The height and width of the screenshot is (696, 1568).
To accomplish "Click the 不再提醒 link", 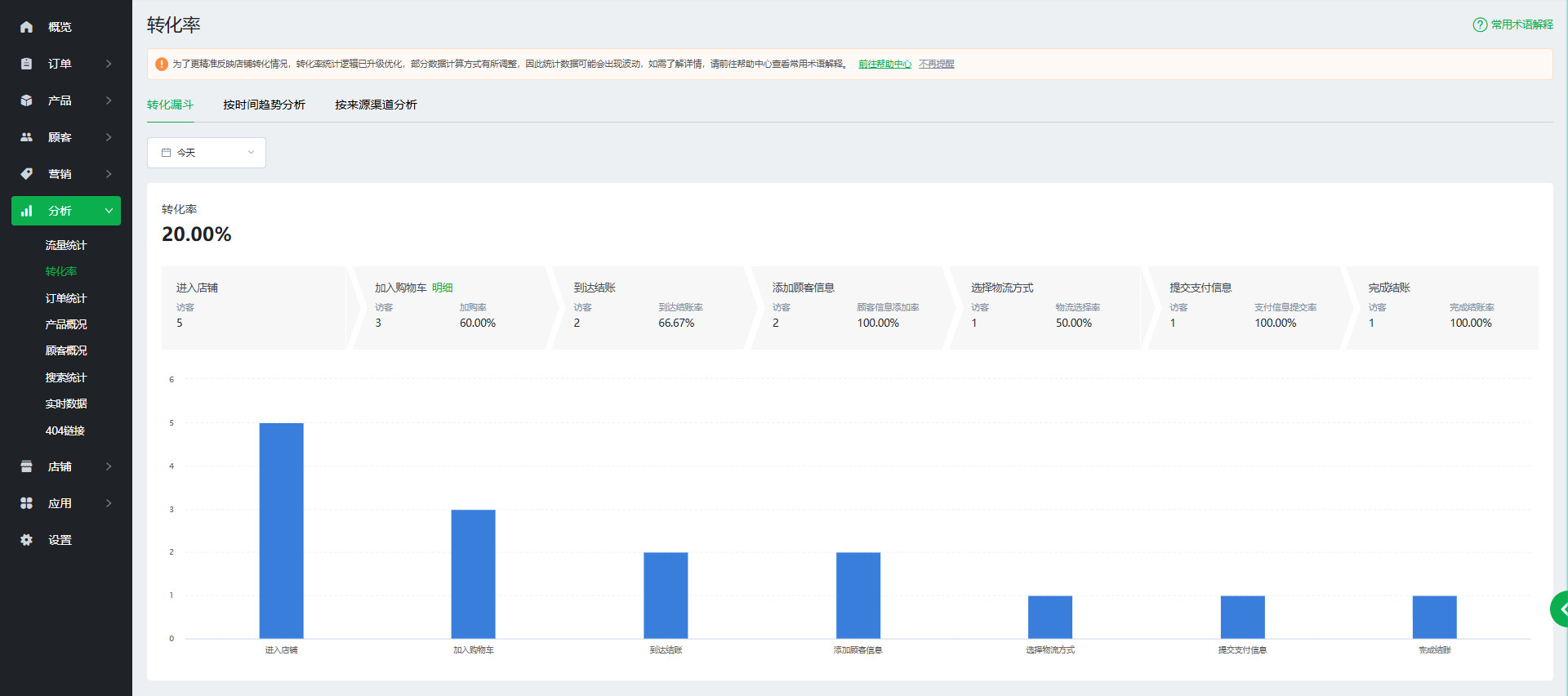I will coord(936,64).
